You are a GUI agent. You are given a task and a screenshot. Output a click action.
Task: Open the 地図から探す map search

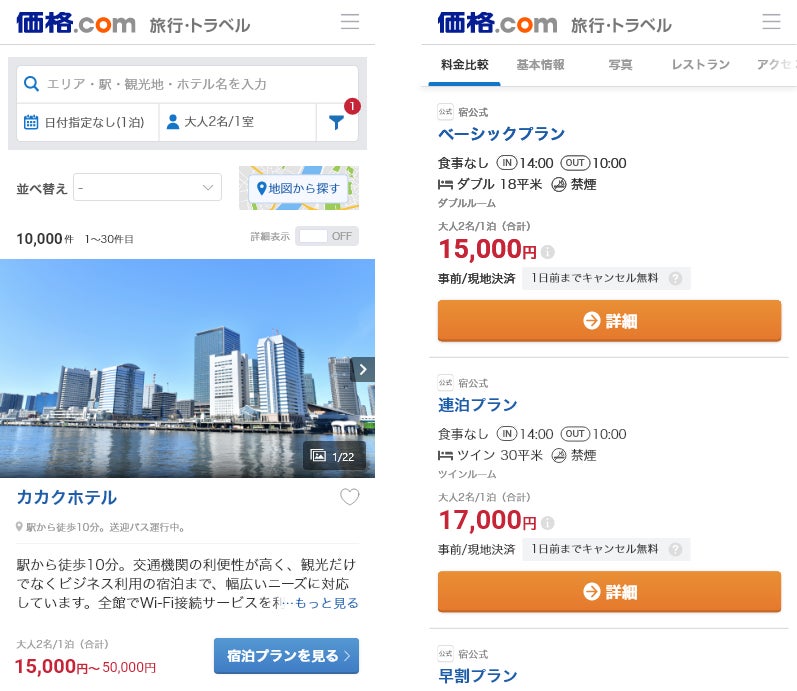tap(299, 188)
